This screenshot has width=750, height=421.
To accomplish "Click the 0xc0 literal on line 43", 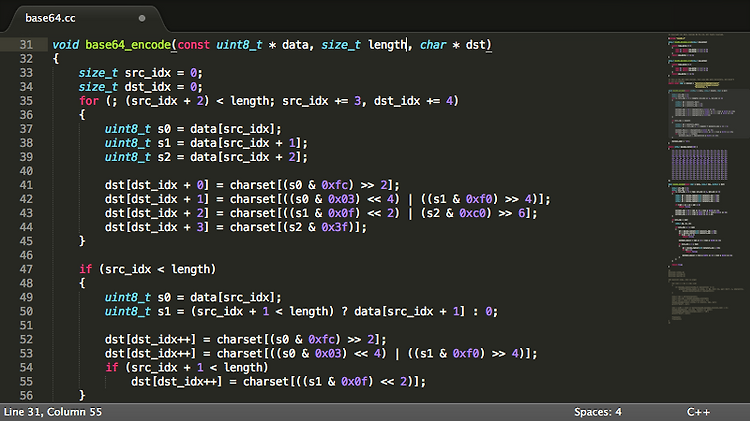I will pyautogui.click(x=473, y=213).
